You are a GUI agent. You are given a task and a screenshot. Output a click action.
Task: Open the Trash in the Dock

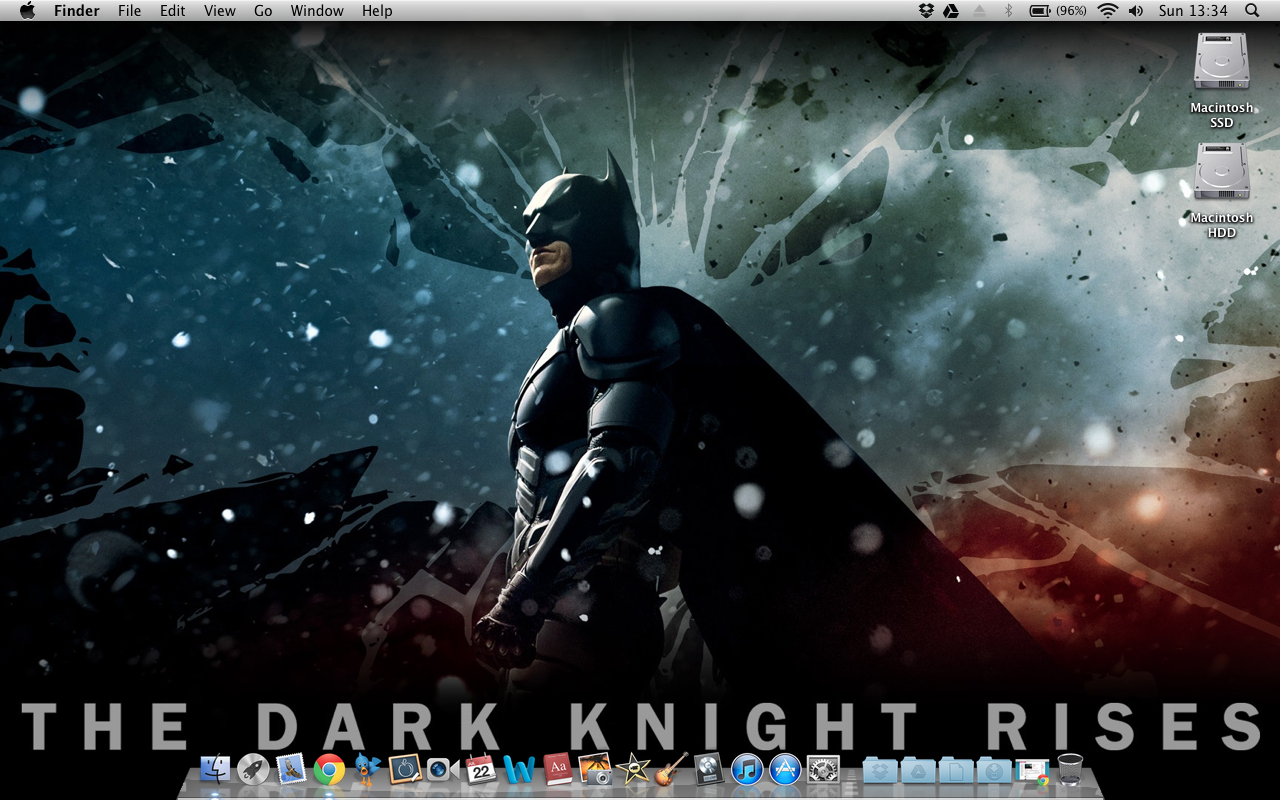pos(1070,769)
